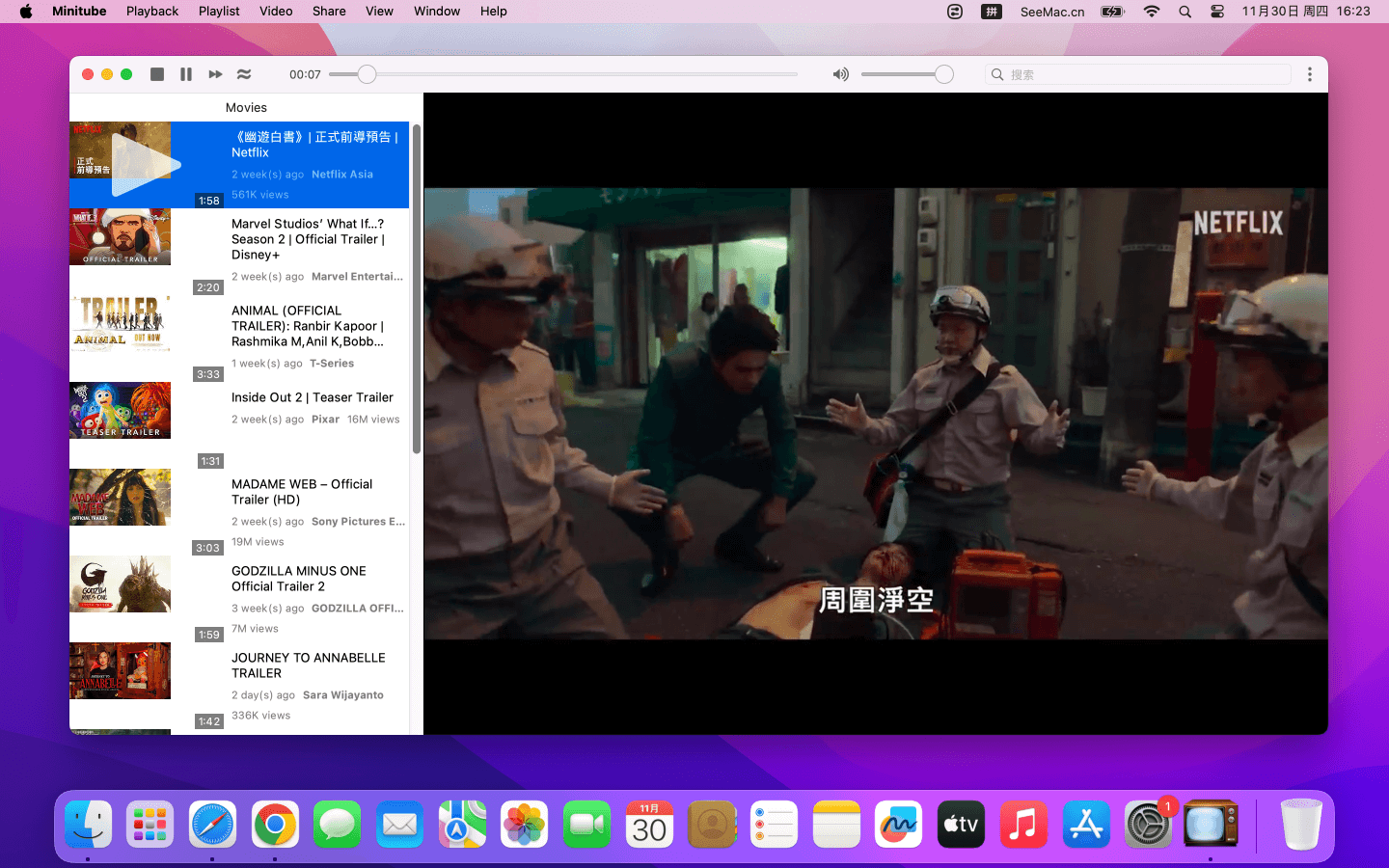Open Marvel What If thumbnail
Screen dimensions: 1389x868
pos(120,237)
